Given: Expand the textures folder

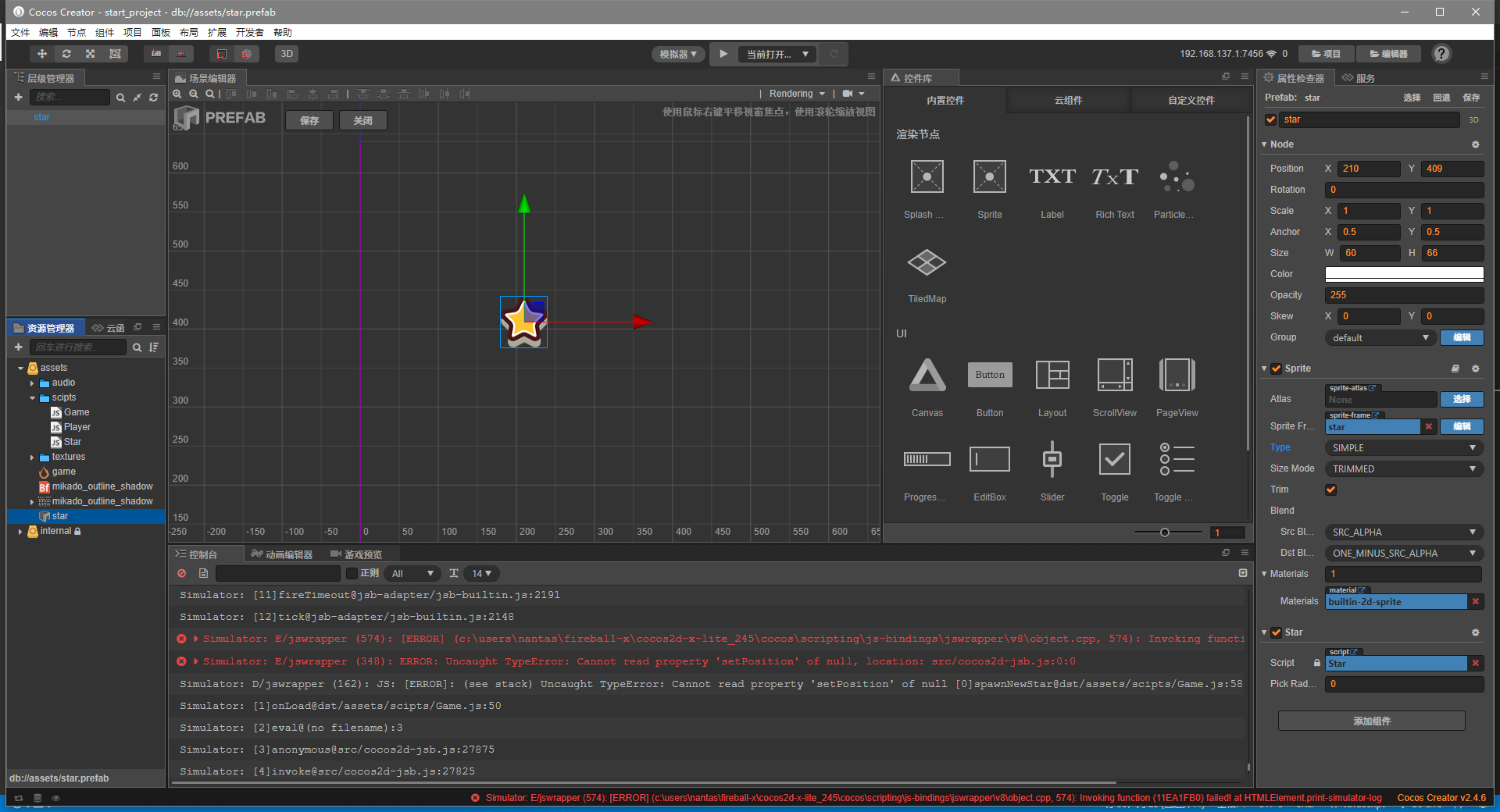Looking at the screenshot, I should [x=32, y=458].
